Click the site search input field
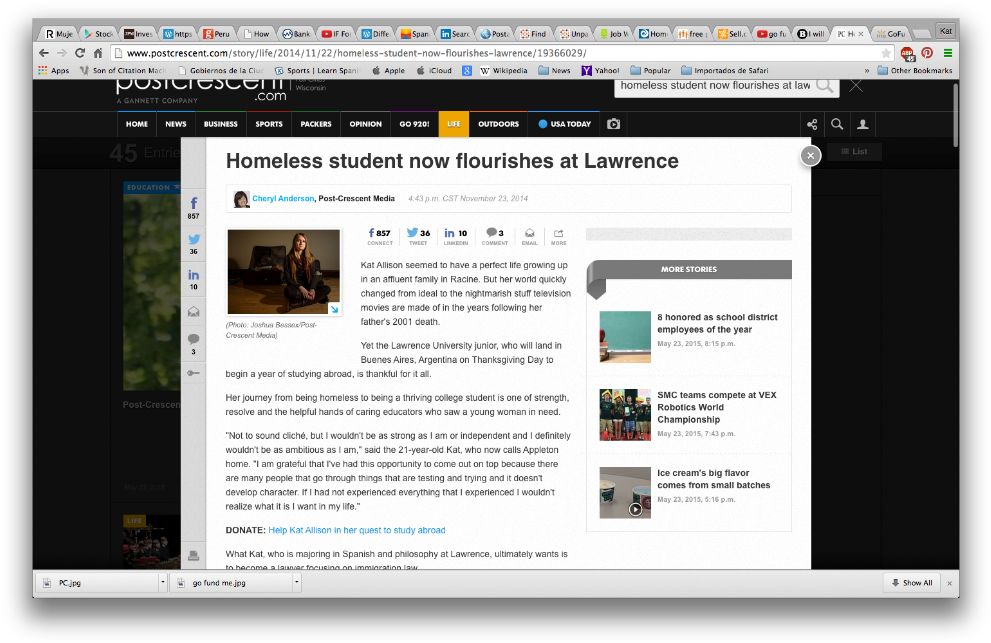This screenshot has height=643, width=991. [x=714, y=86]
